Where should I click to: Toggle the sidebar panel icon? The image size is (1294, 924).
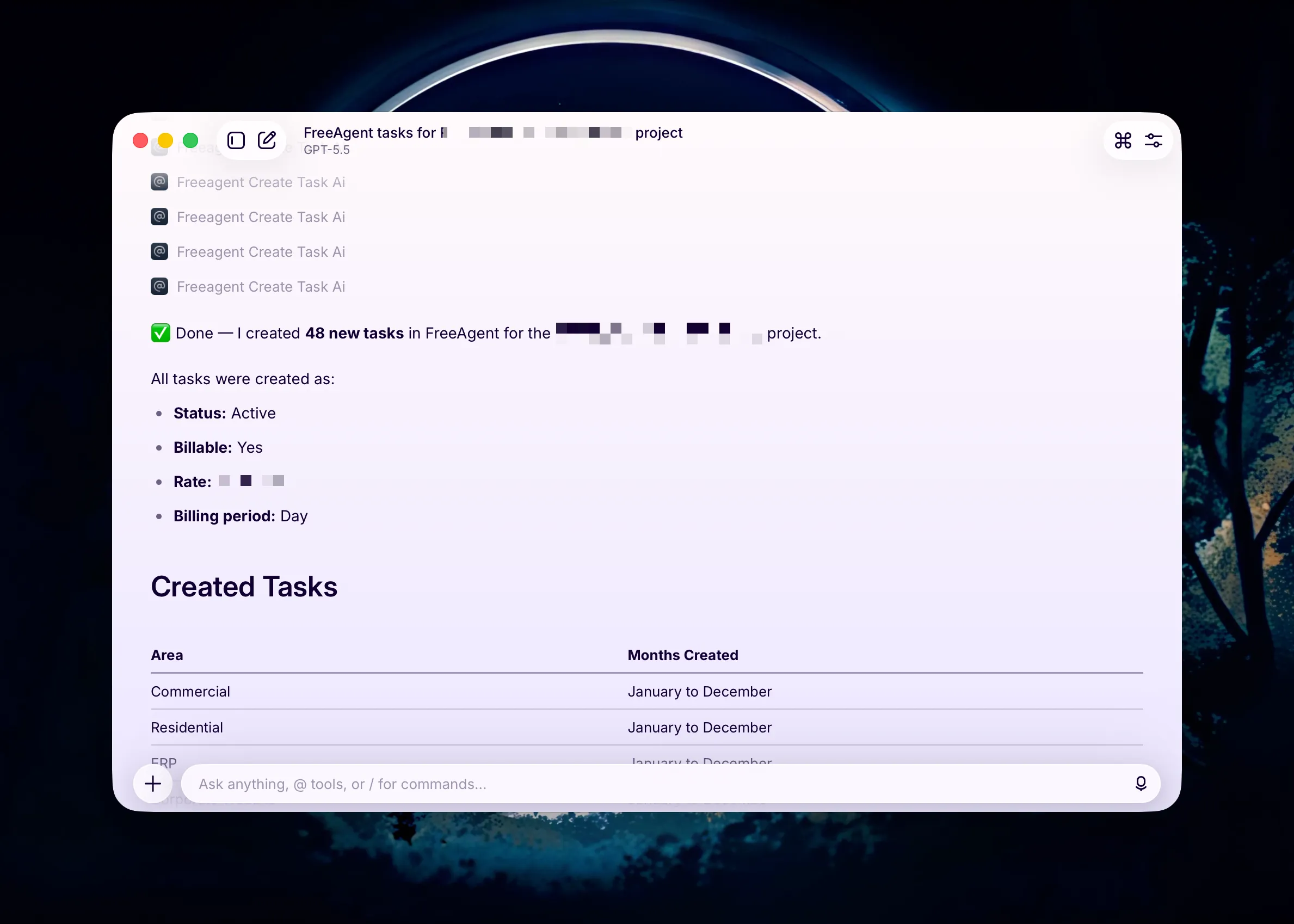[x=236, y=140]
